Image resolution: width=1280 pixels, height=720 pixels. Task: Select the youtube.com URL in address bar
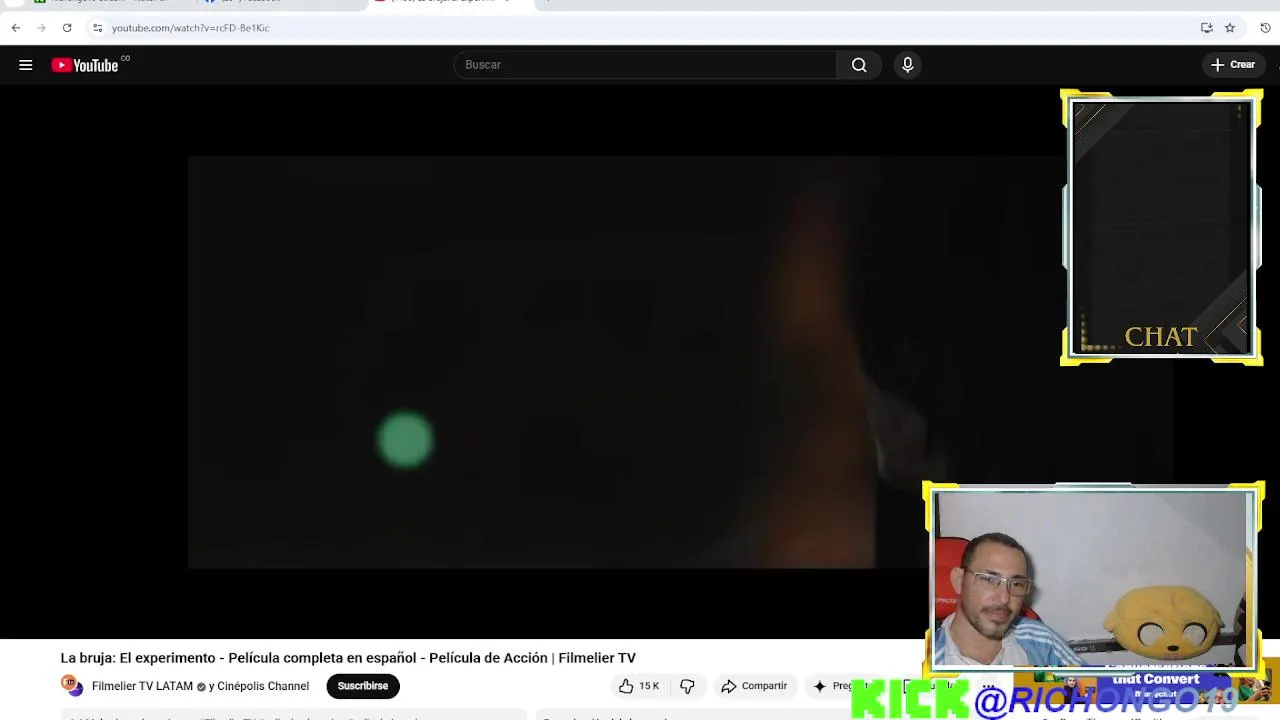tap(190, 28)
